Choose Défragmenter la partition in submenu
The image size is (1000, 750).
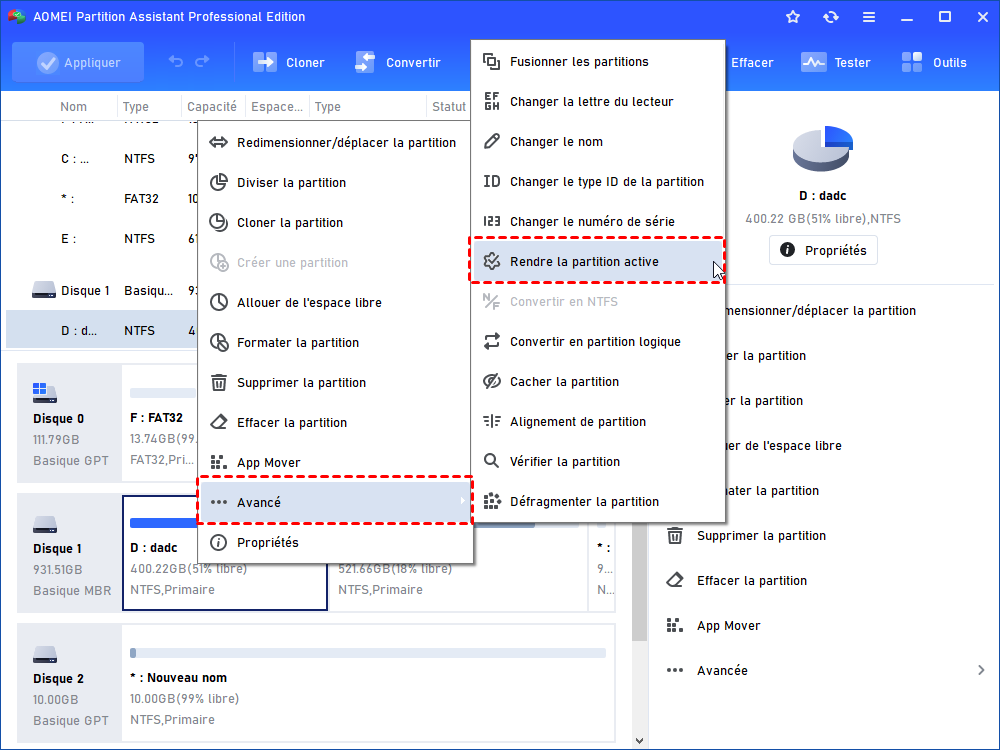598,502
